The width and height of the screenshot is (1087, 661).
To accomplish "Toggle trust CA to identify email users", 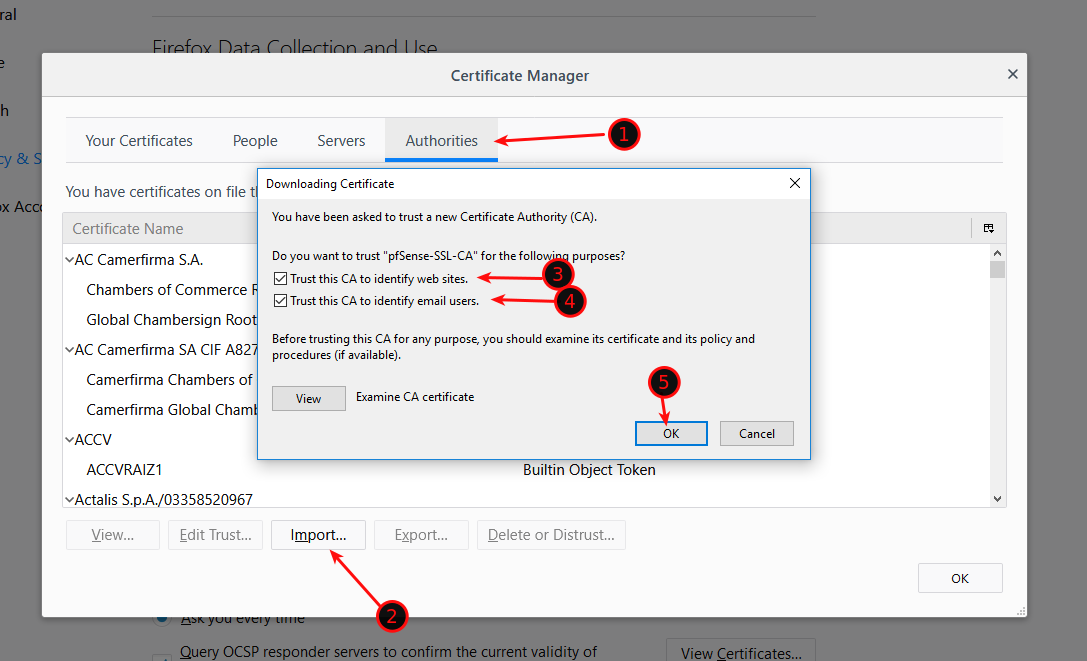I will pos(281,301).
